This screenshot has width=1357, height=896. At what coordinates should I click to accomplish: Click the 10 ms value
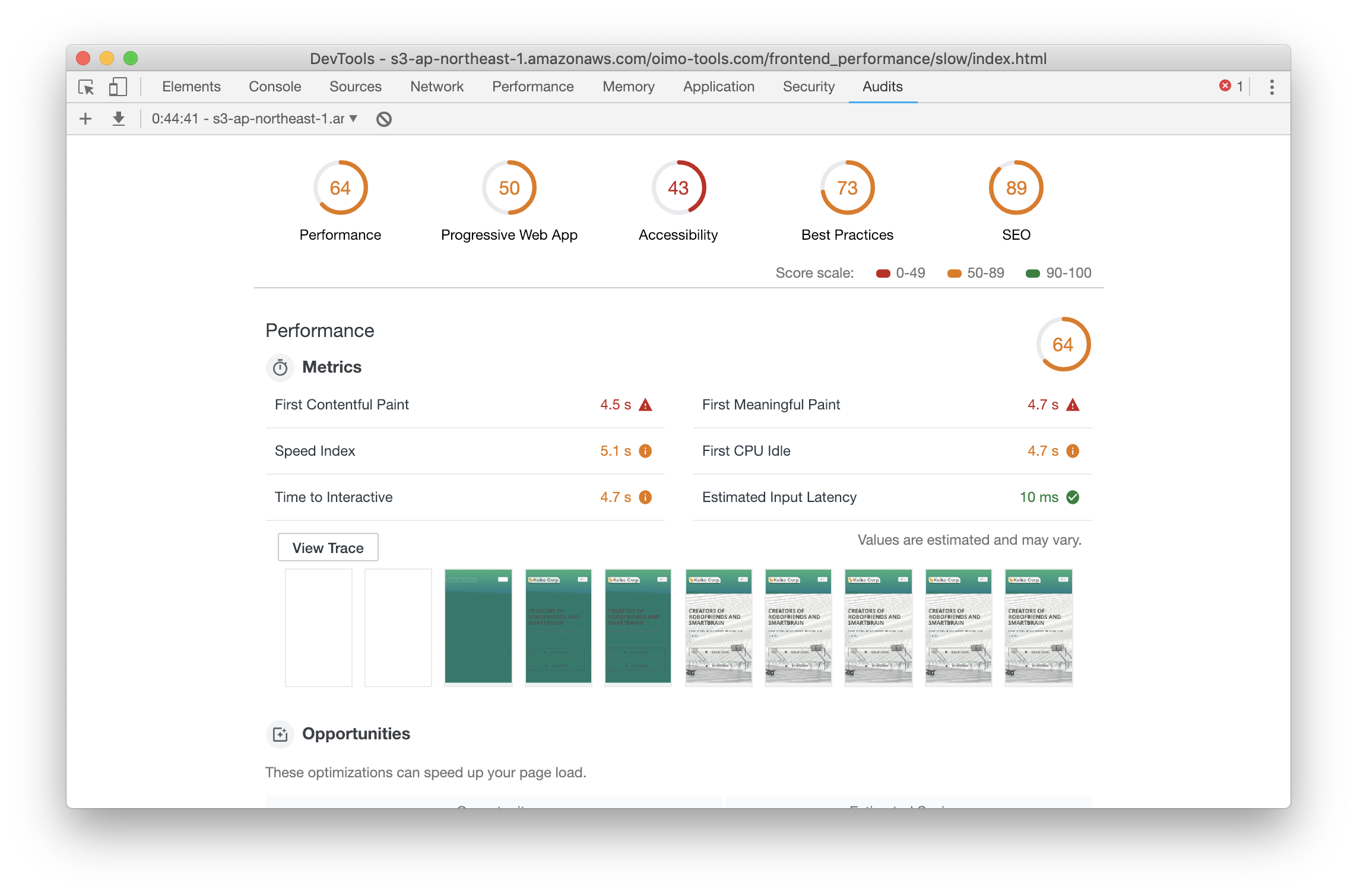coord(1039,497)
